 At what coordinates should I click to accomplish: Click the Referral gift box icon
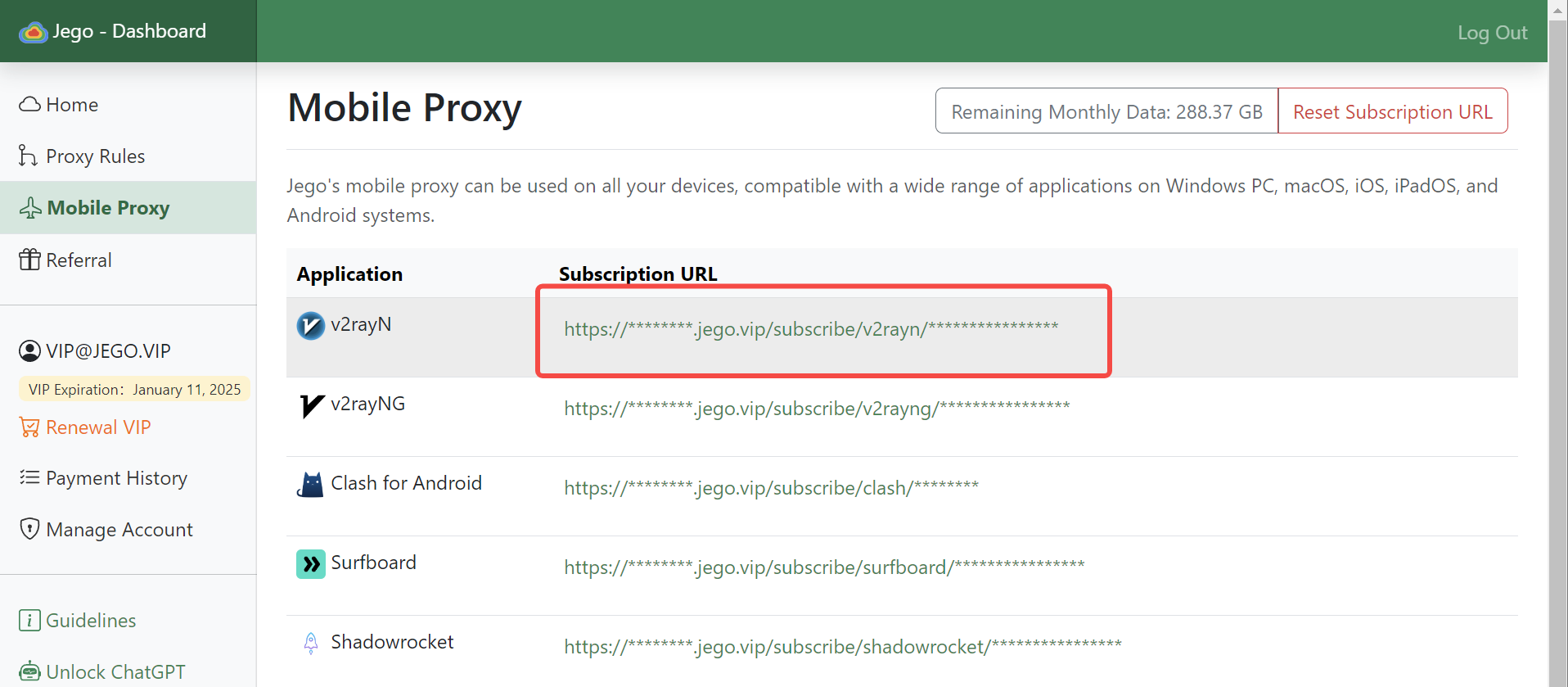pyautogui.click(x=29, y=260)
